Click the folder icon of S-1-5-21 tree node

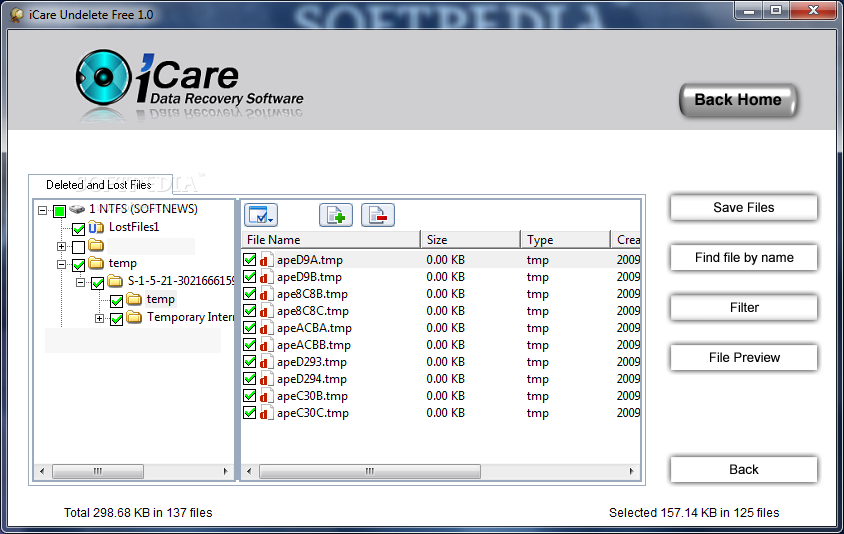115,281
